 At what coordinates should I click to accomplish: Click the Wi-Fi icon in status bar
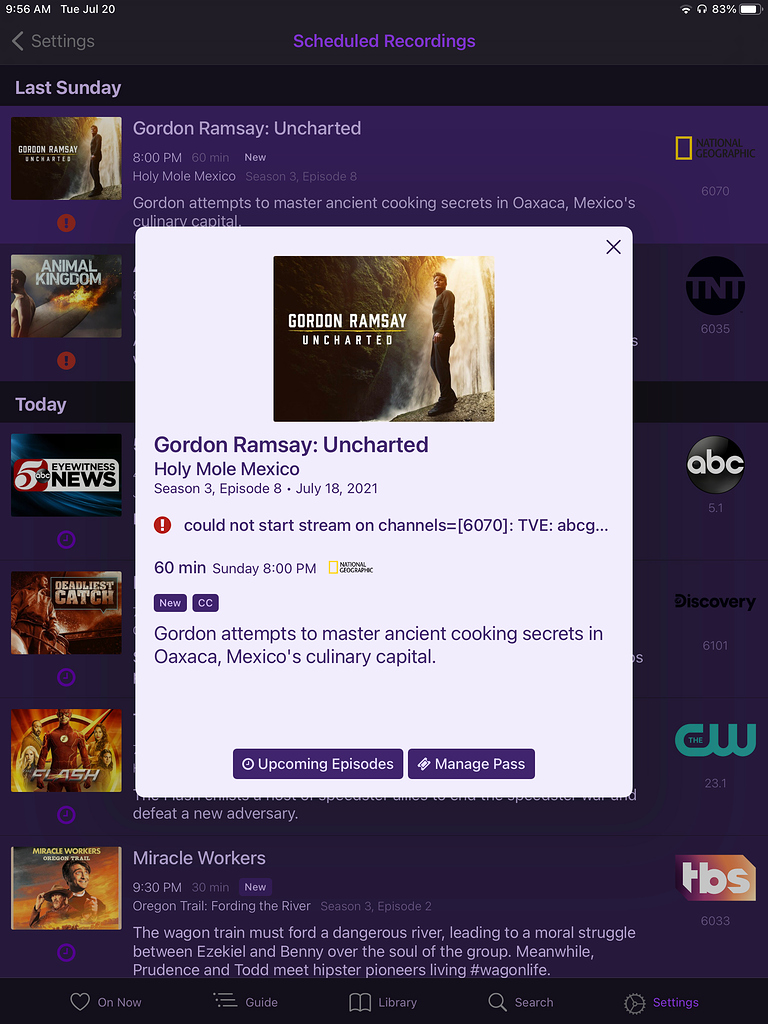pos(686,9)
